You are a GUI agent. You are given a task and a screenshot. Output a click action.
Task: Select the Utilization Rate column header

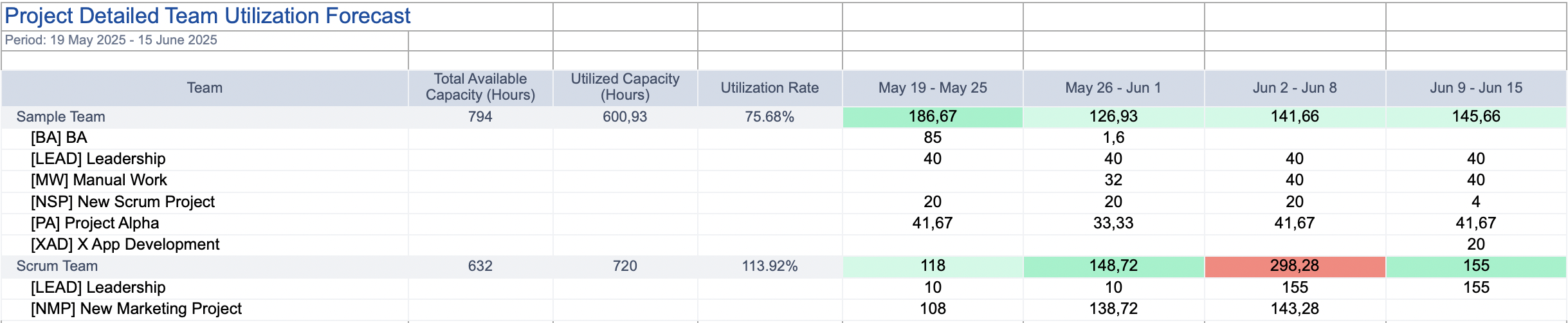769,88
